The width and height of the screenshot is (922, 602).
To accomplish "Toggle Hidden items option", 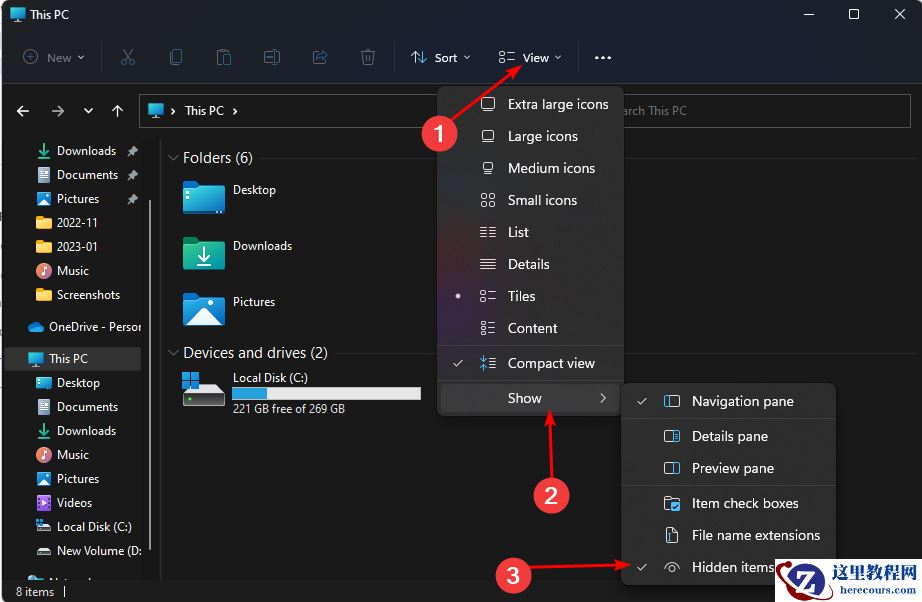I will (x=732, y=567).
